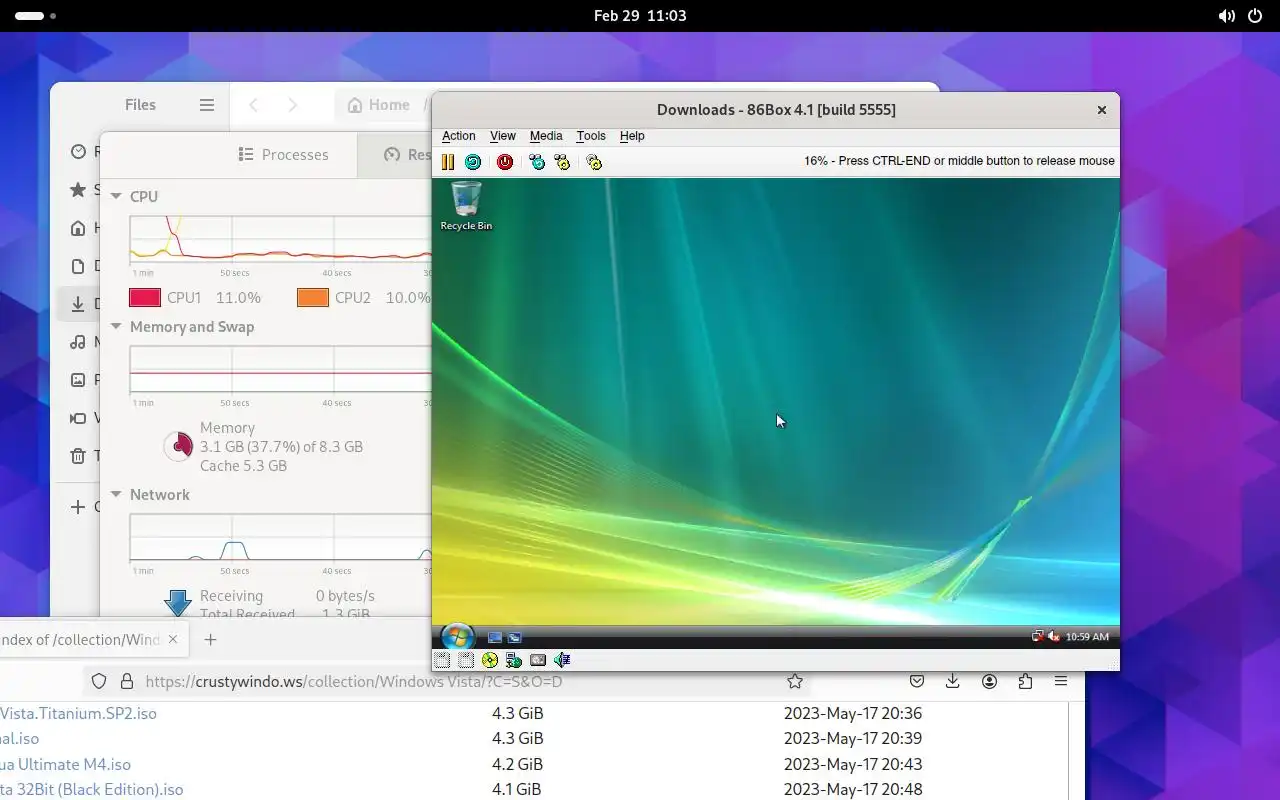1280x800 pixels.
Task: Switch to Processes tab in System Monitor
Action: [x=284, y=155]
